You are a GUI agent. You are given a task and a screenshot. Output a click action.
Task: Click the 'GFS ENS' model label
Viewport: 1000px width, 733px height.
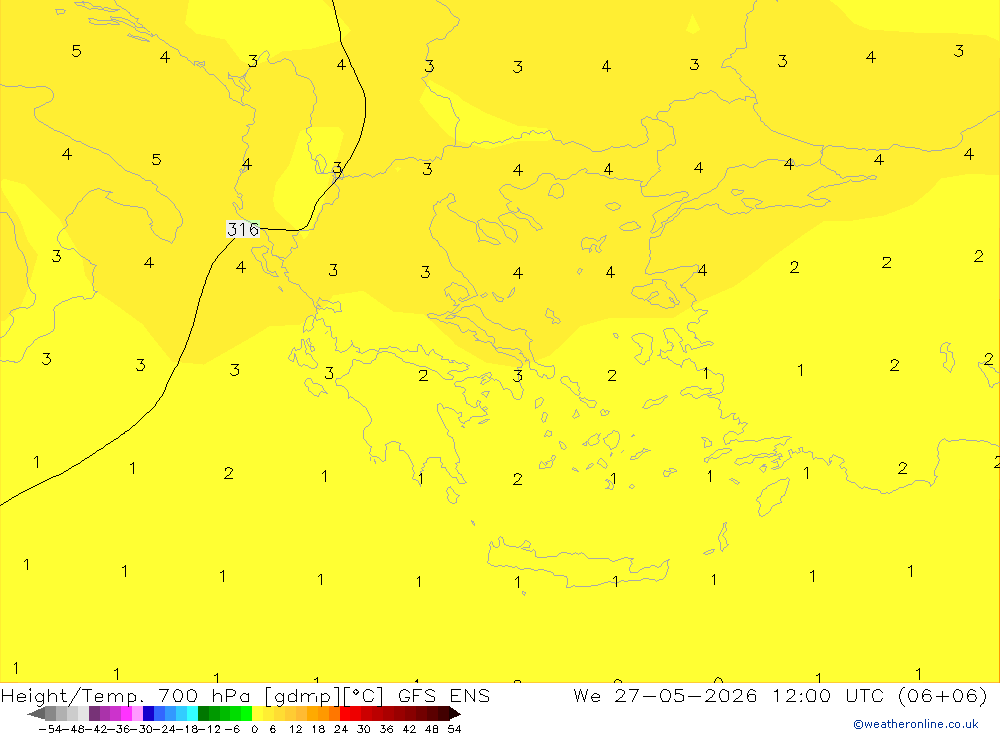[x=444, y=695]
